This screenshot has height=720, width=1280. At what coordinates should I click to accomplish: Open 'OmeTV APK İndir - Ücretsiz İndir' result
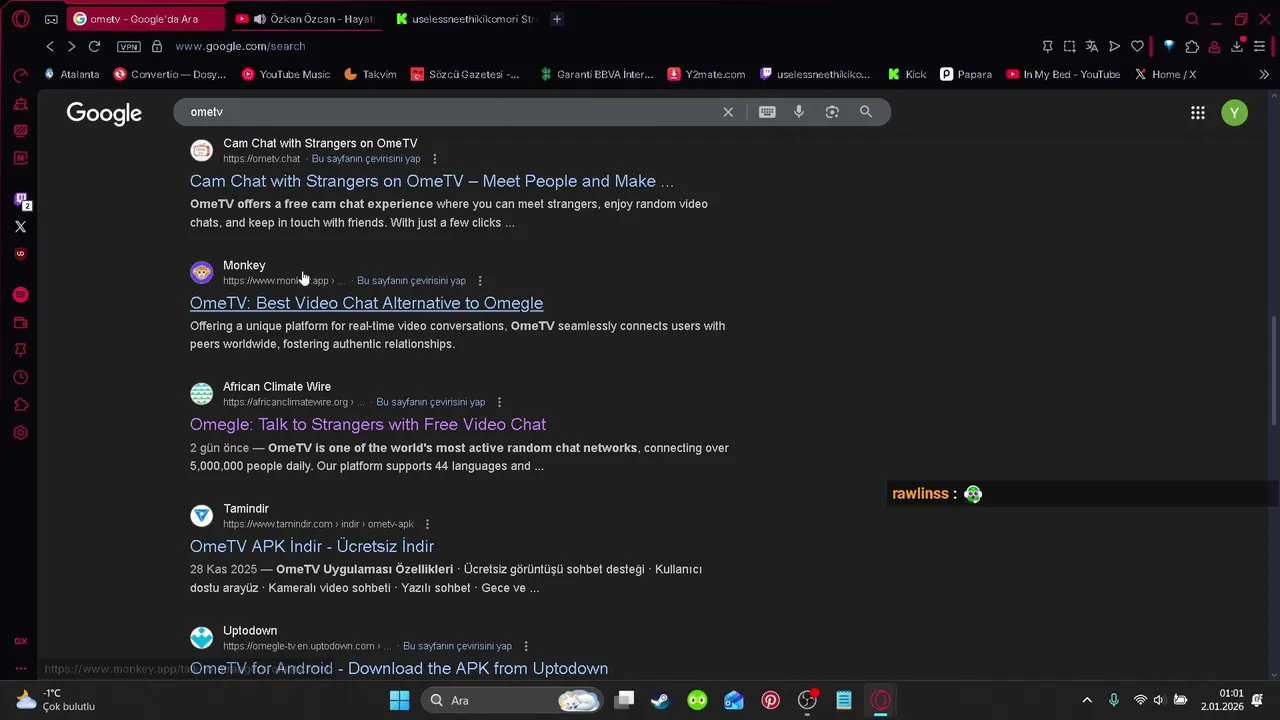(x=312, y=547)
